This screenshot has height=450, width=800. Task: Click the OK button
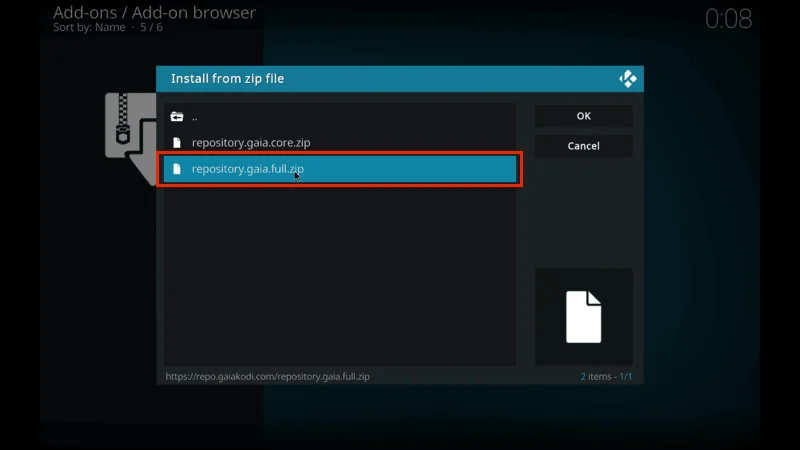point(583,116)
